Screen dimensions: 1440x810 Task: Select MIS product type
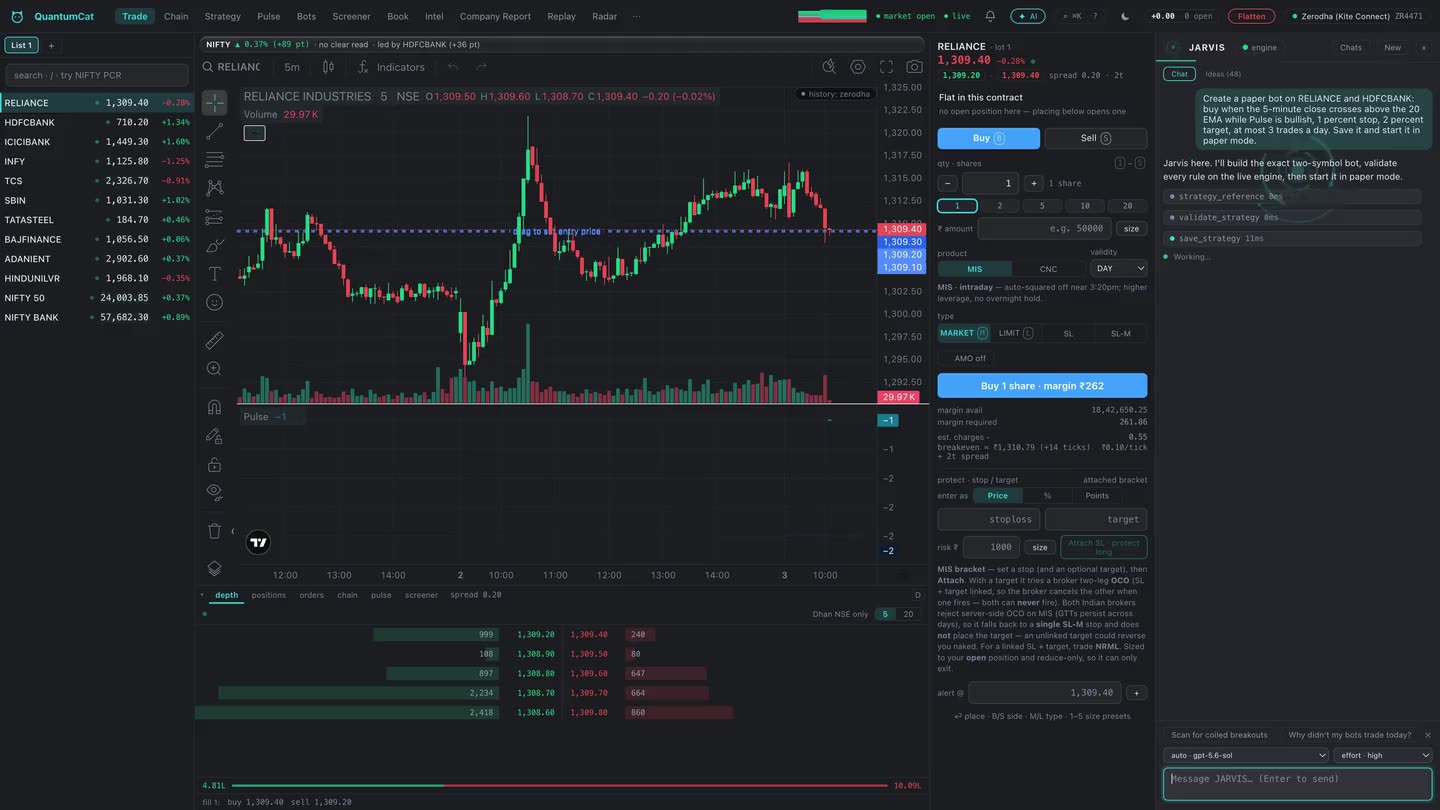[x=974, y=269]
